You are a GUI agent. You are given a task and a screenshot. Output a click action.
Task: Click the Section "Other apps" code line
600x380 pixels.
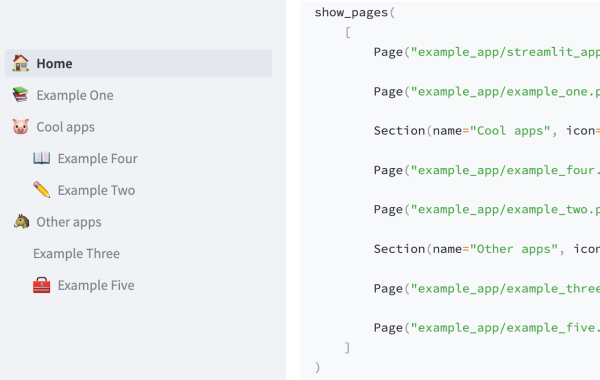pyautogui.click(x=487, y=249)
